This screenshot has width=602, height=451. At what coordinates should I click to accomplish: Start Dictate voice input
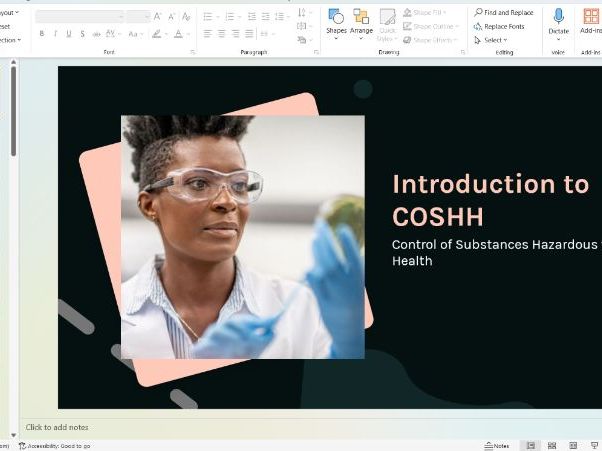(559, 25)
